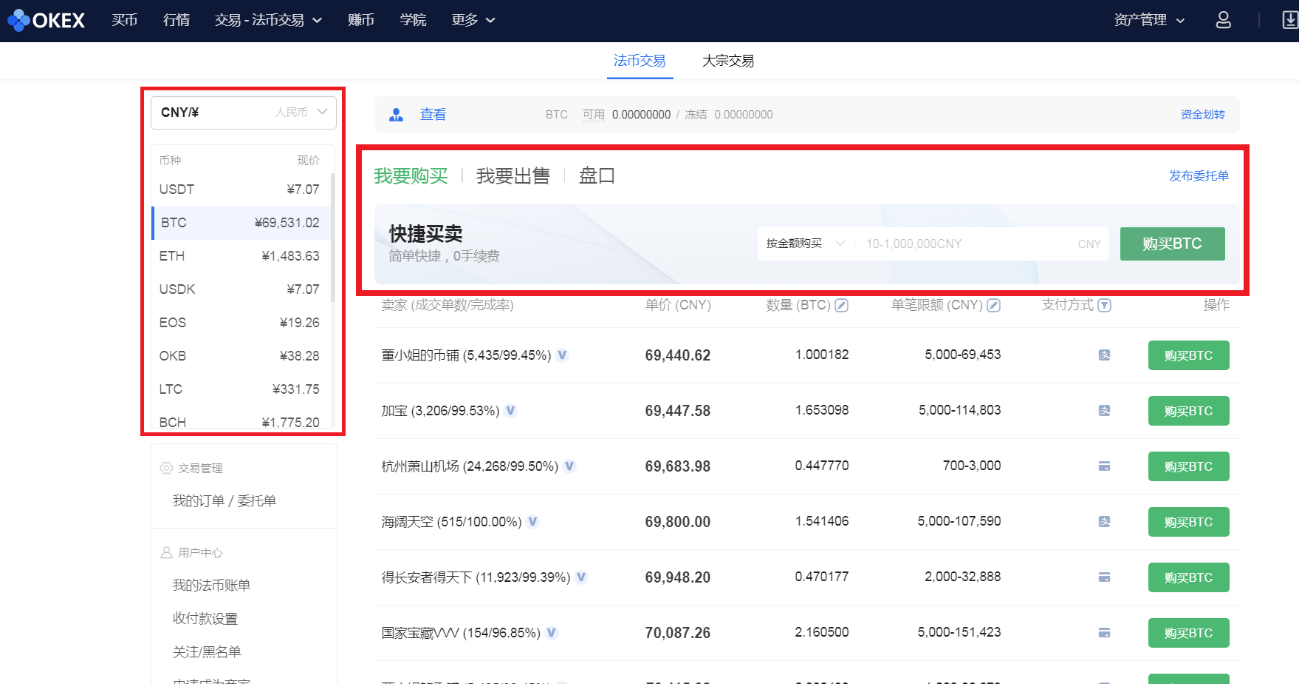Click the edit icon beside 单笔限额 (CNY)
The image size is (1299, 684).
(993, 305)
